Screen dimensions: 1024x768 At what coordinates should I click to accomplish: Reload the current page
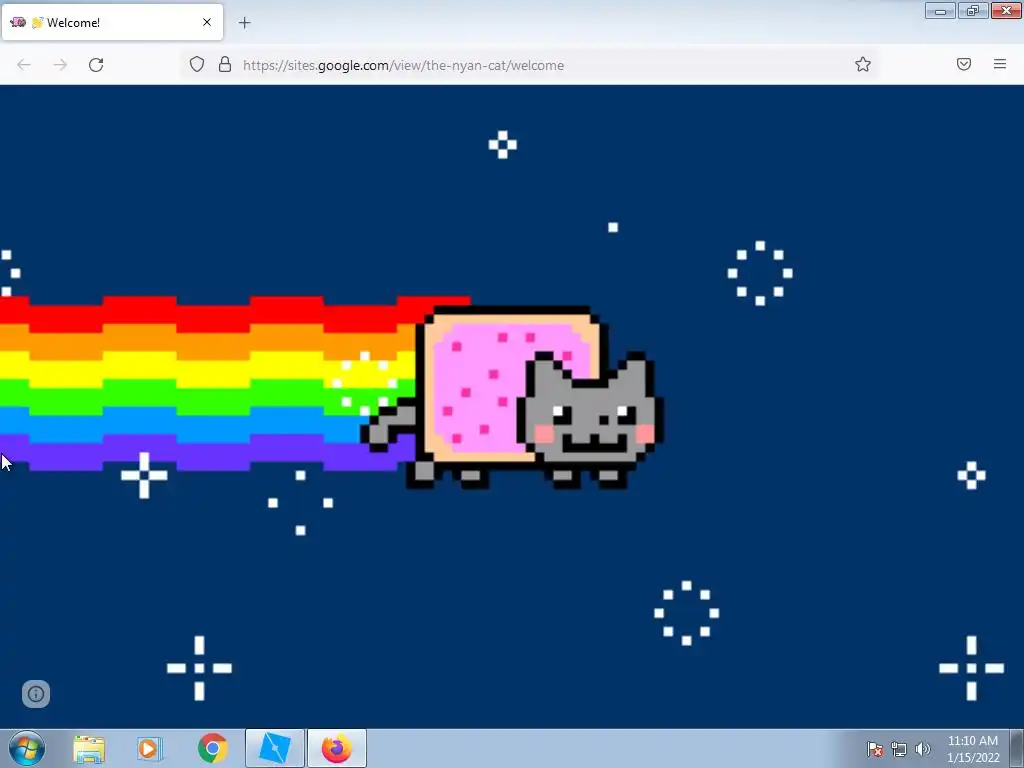pyautogui.click(x=96, y=65)
